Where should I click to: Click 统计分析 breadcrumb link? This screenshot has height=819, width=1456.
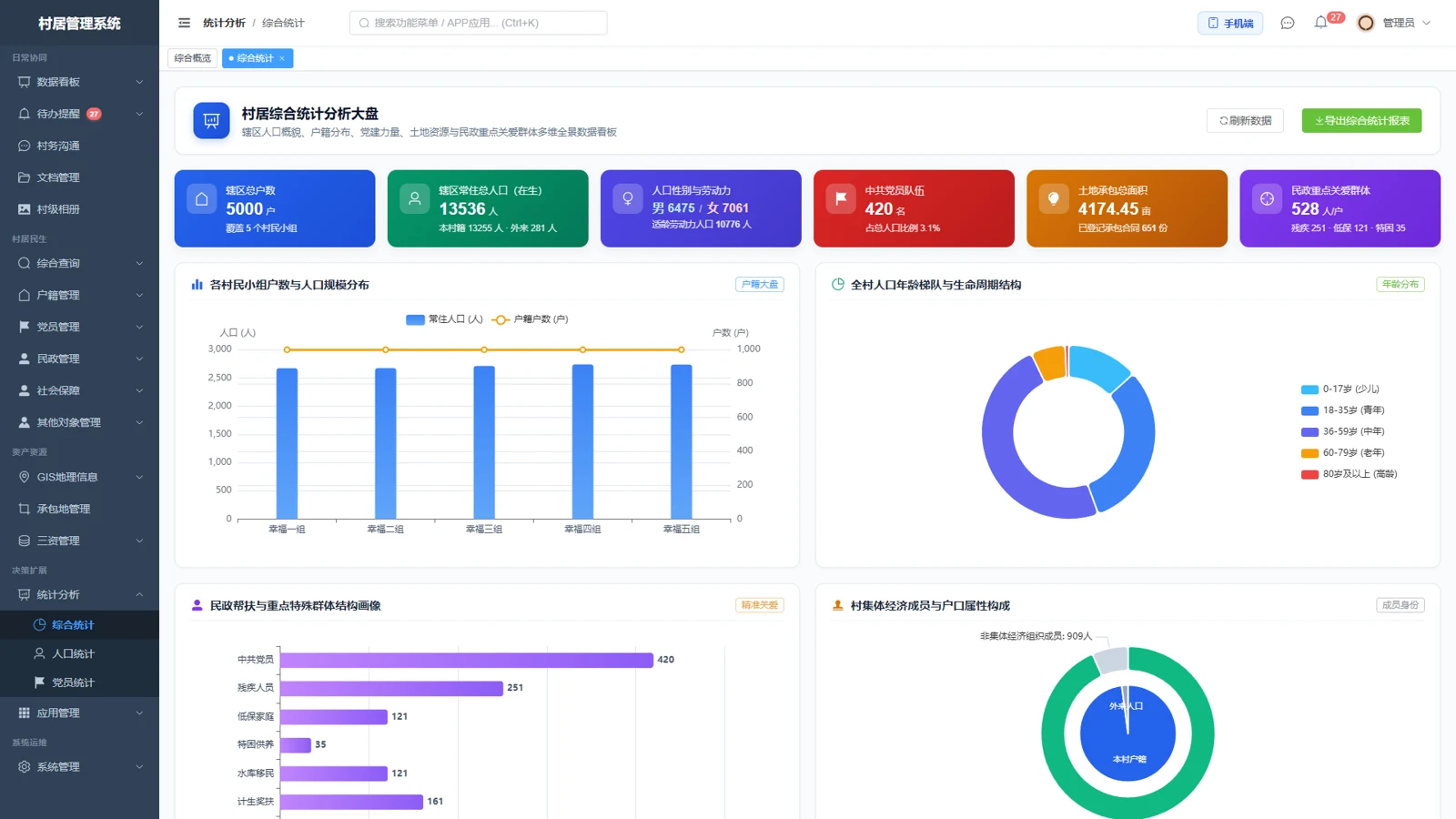click(x=224, y=23)
